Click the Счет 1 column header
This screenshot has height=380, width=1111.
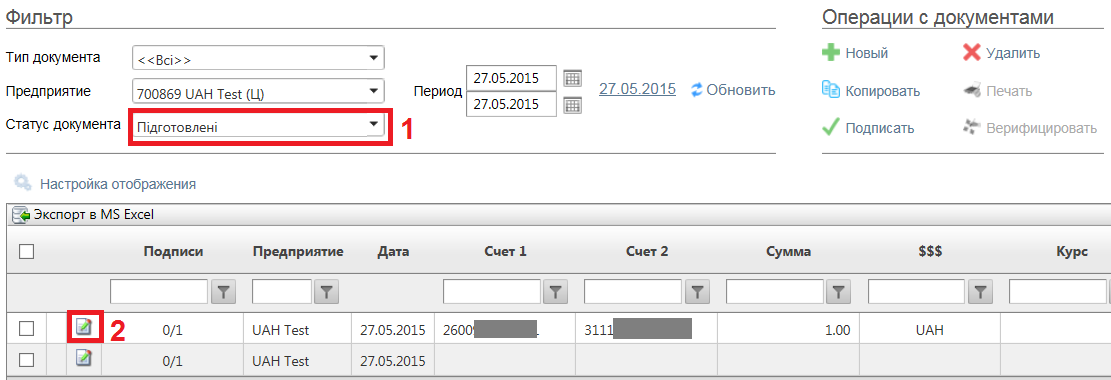pos(505,252)
